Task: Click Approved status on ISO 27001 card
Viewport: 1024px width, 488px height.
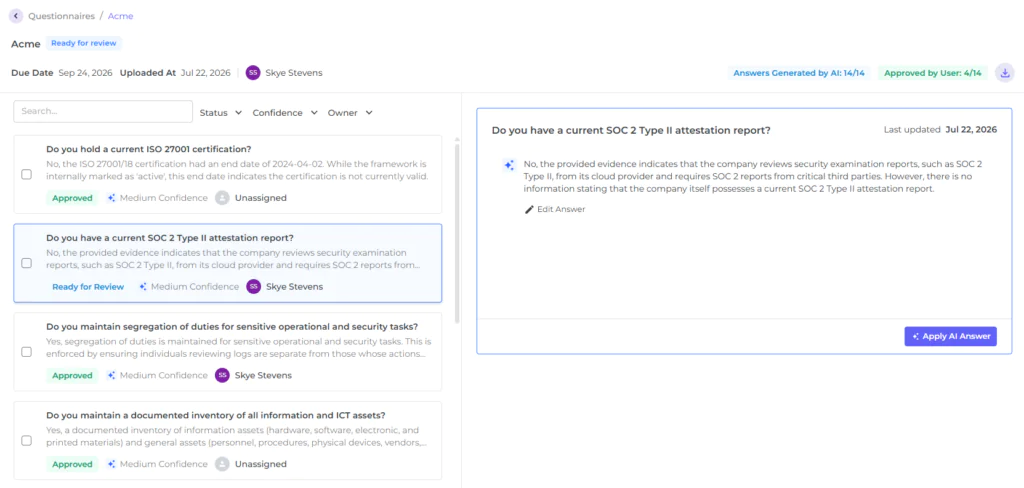Action: (x=72, y=198)
